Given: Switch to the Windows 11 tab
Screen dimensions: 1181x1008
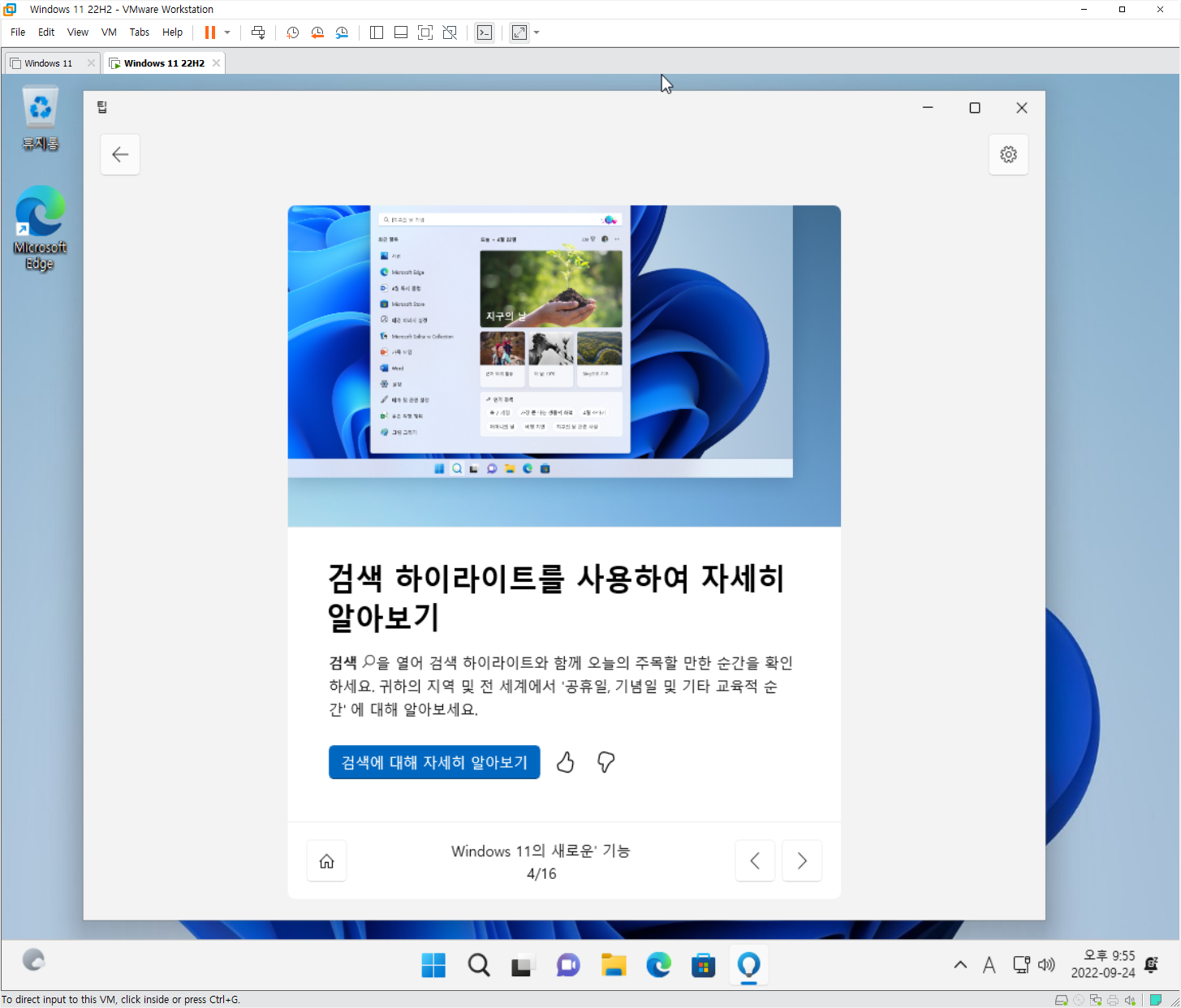Looking at the screenshot, I should (x=47, y=63).
